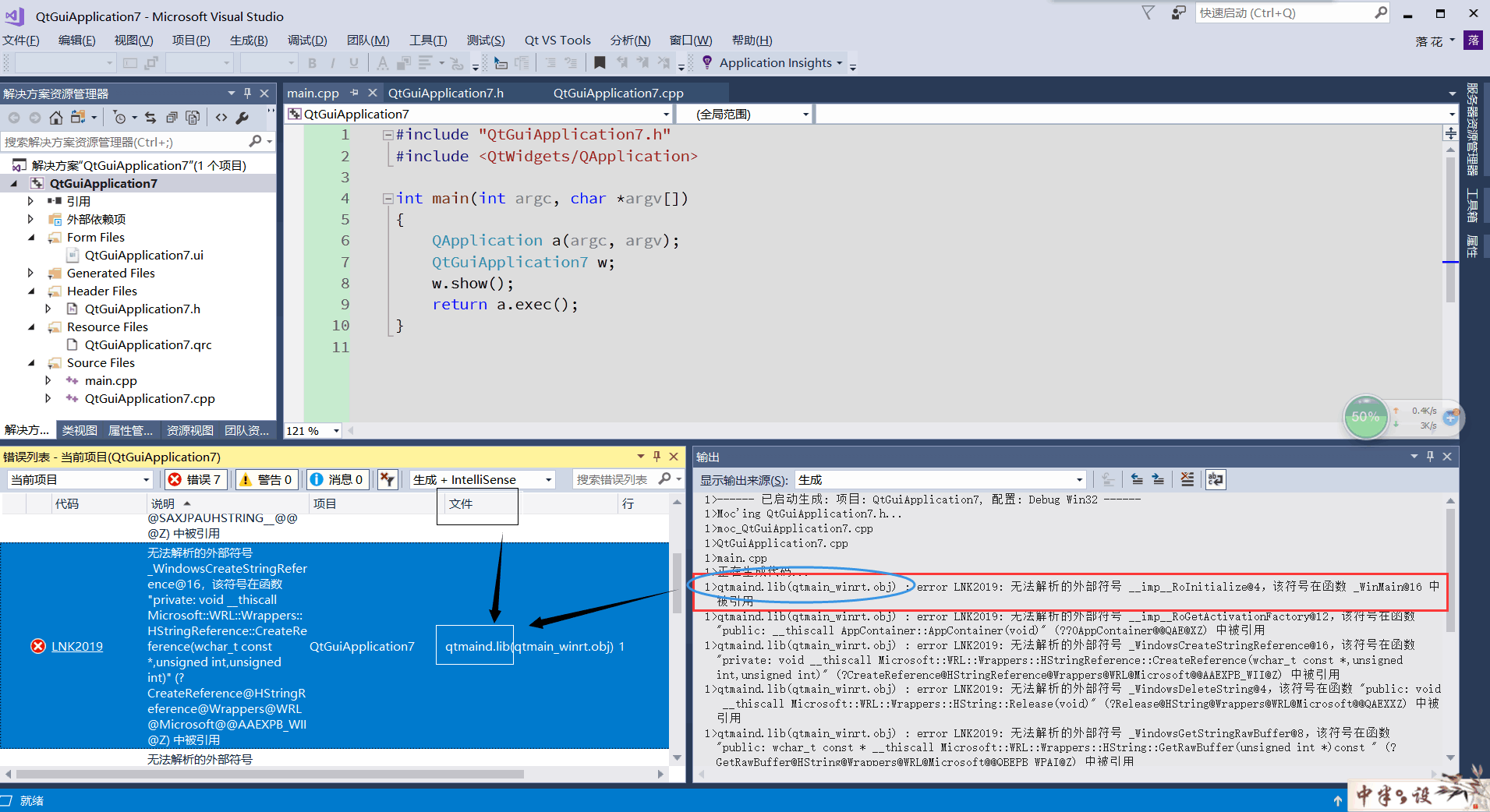Select main.cpp in Source Files
Screen dimensions: 1490x812
click(111, 380)
